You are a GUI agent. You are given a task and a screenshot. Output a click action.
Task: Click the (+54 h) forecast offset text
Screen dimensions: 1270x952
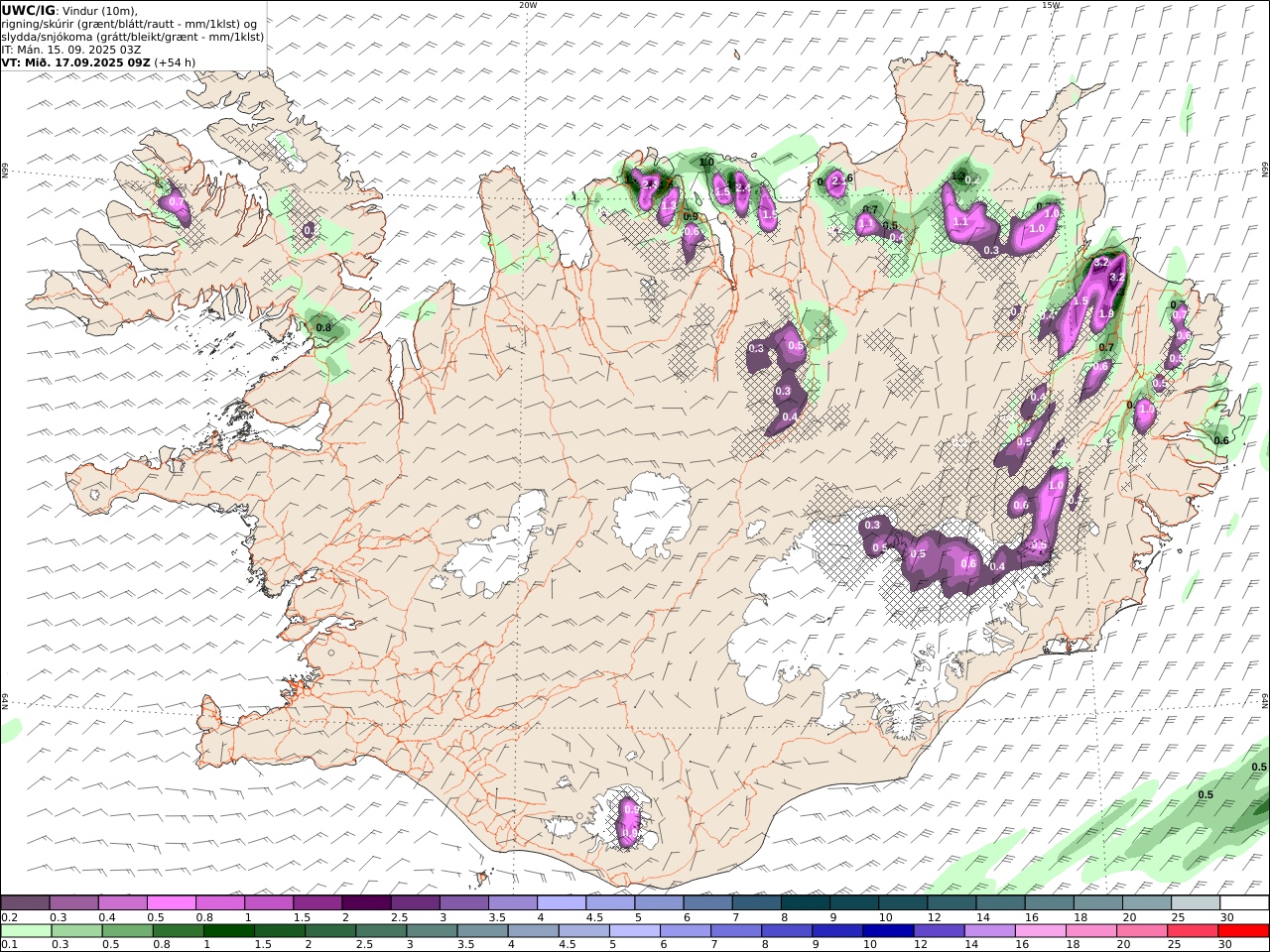(175, 61)
